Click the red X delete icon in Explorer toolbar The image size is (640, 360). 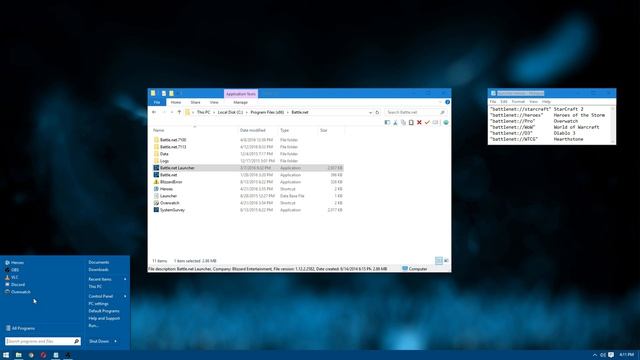419,122
